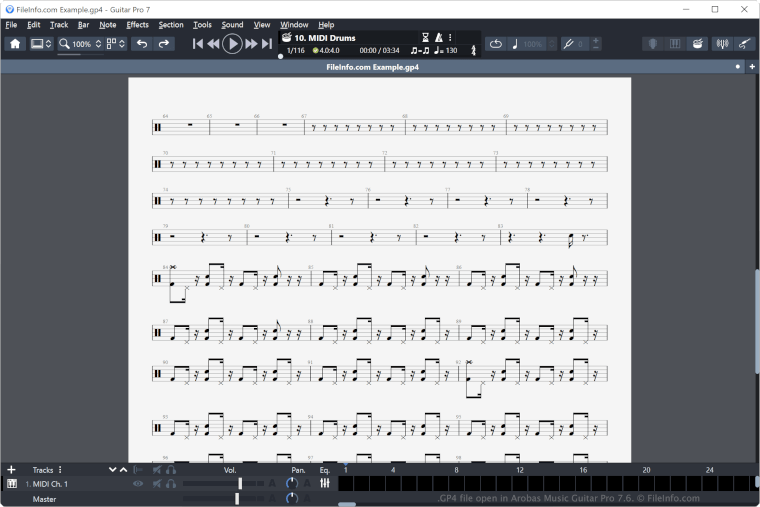Solo all tracks via header headphones icon
The height and width of the screenshot is (507, 760).
click(171, 470)
